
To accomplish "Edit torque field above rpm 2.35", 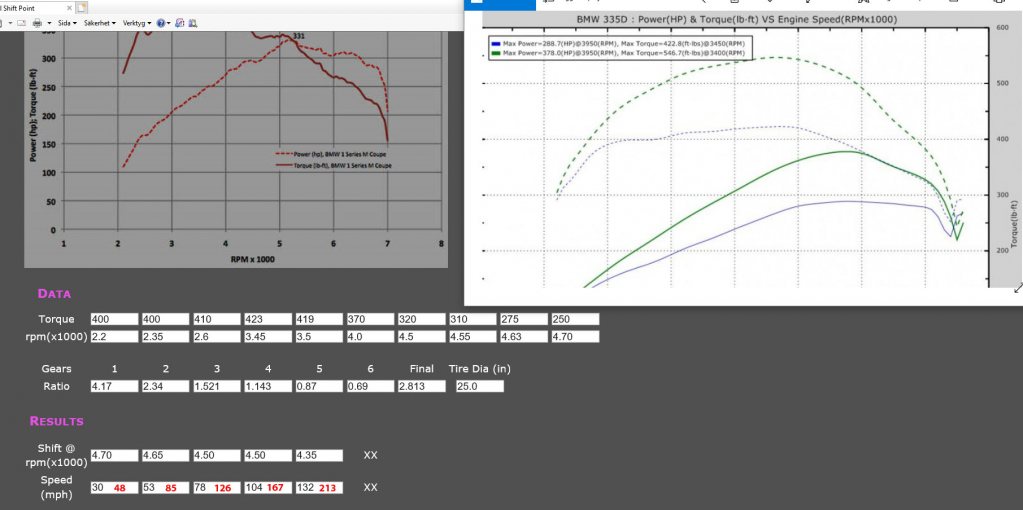I will 166,320.
